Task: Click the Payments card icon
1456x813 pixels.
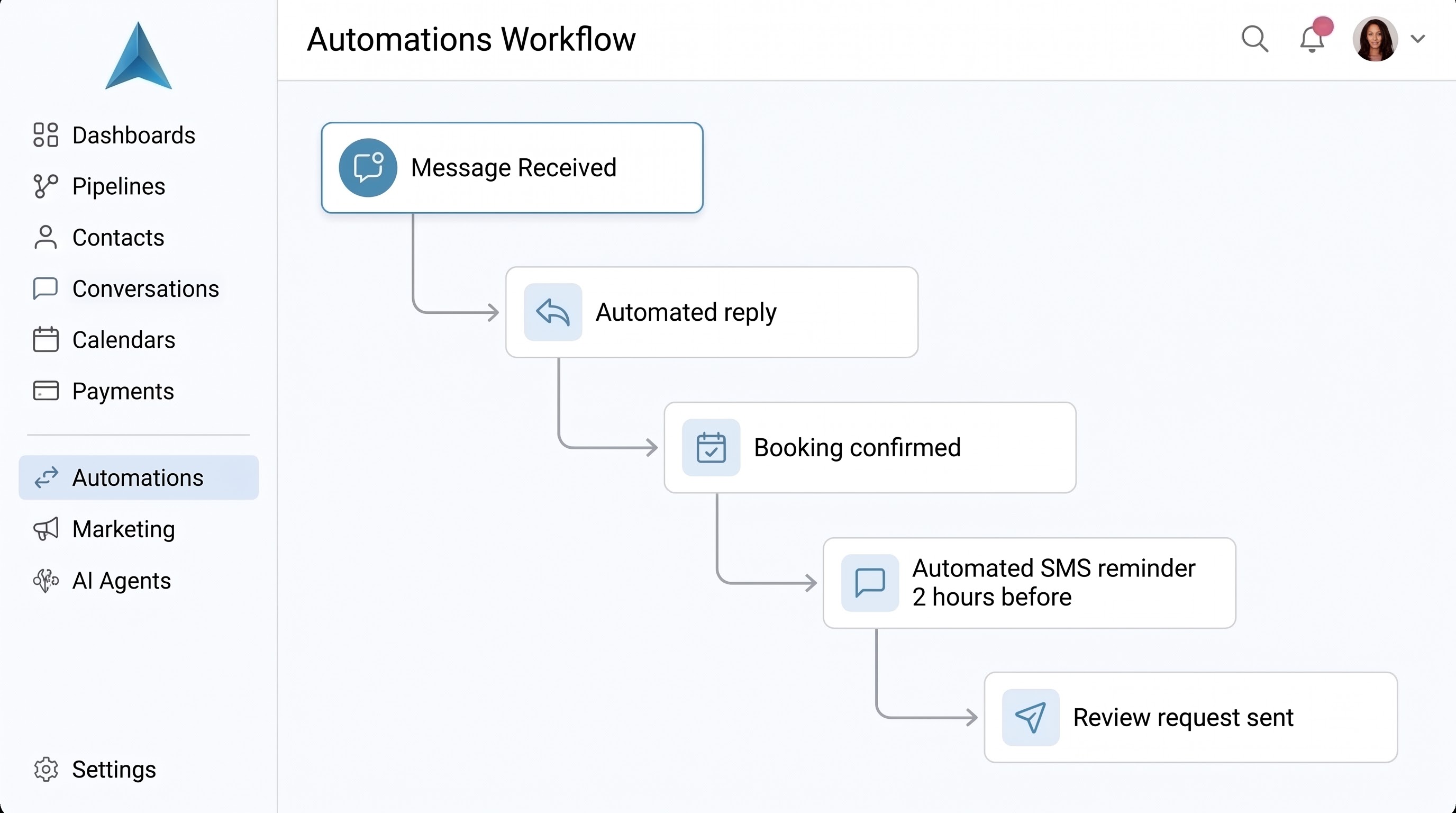Action: tap(46, 391)
